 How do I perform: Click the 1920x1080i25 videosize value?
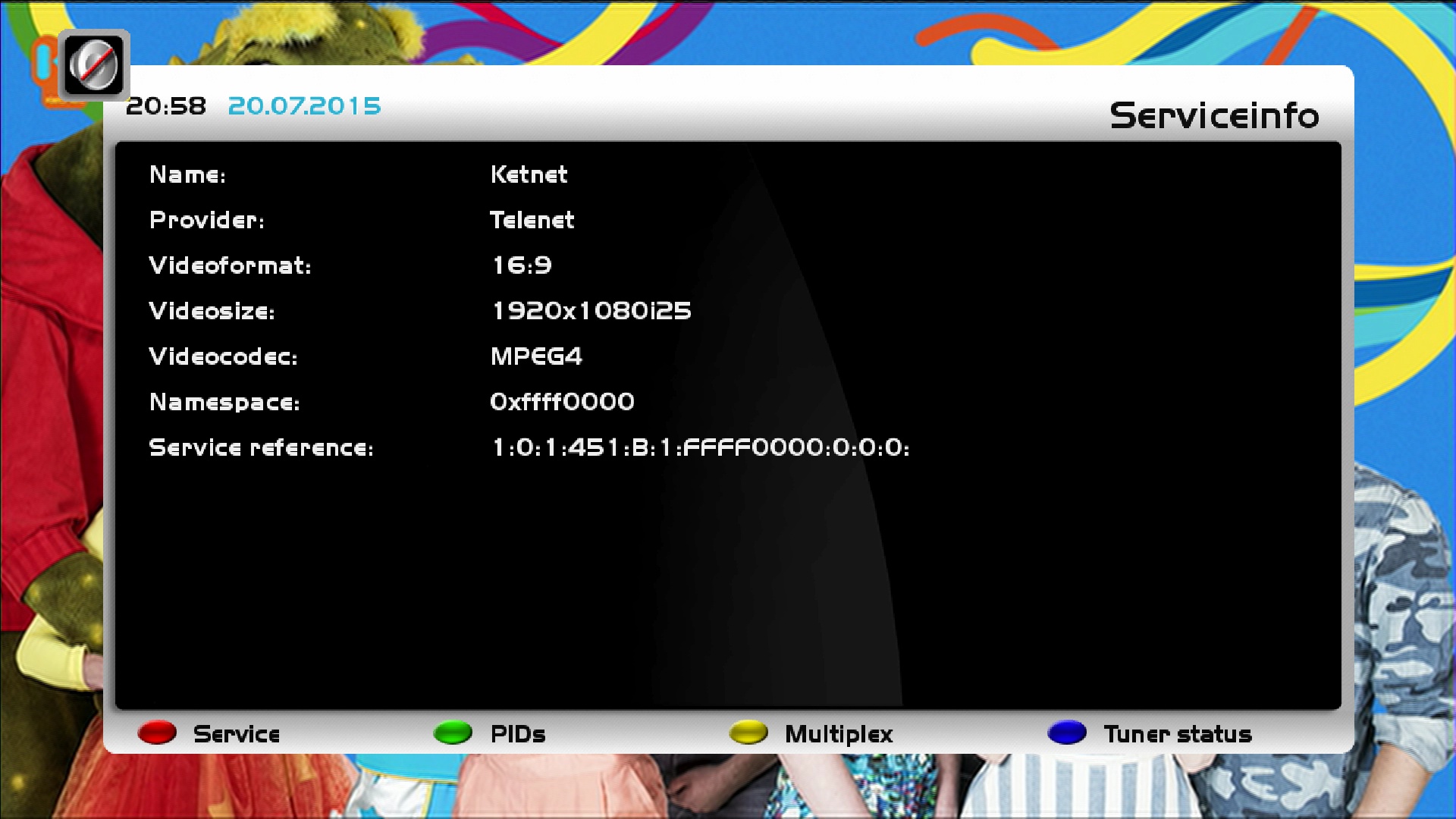pyautogui.click(x=591, y=311)
